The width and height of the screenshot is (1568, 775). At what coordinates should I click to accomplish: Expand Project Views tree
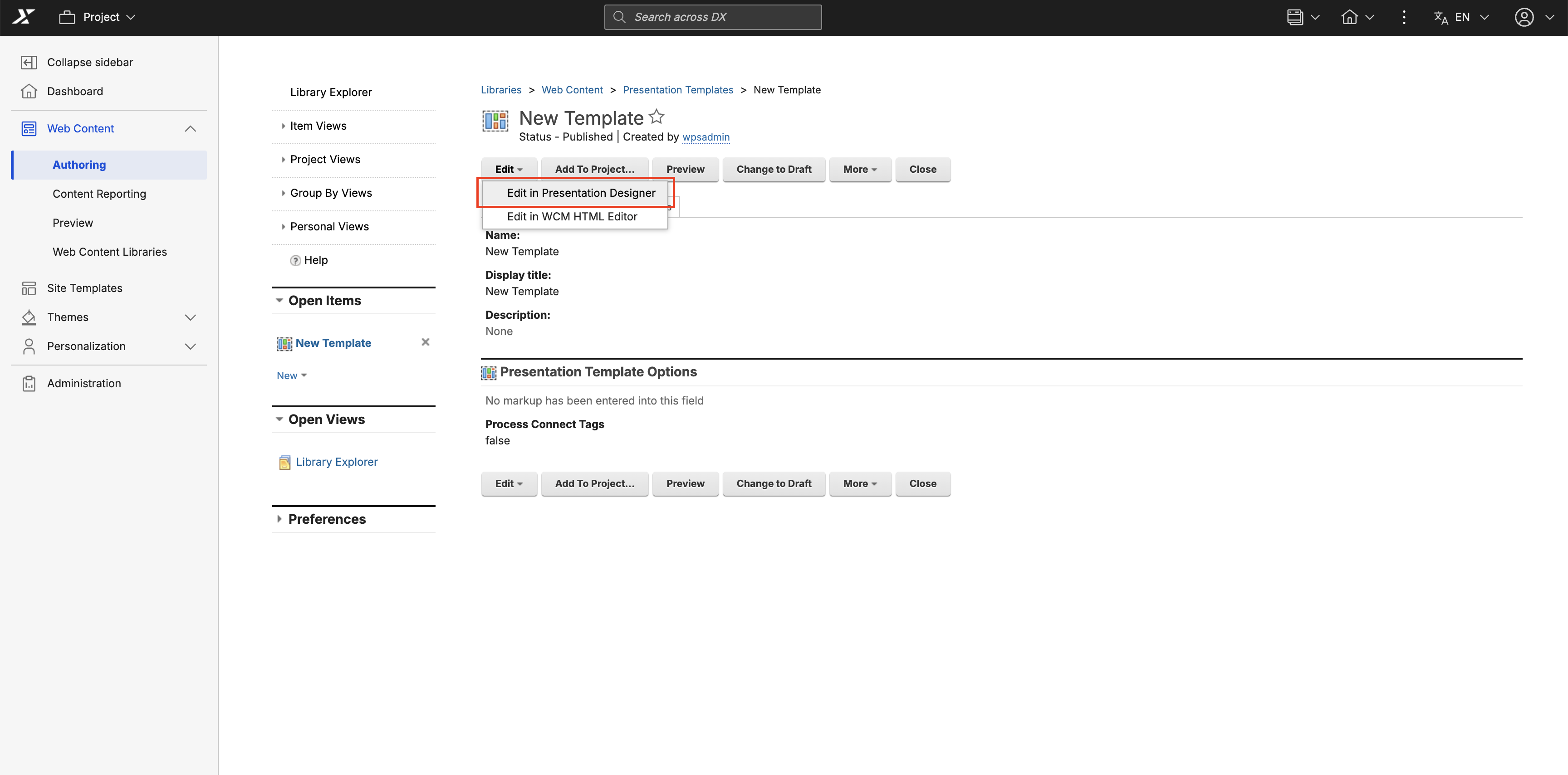pyautogui.click(x=283, y=159)
